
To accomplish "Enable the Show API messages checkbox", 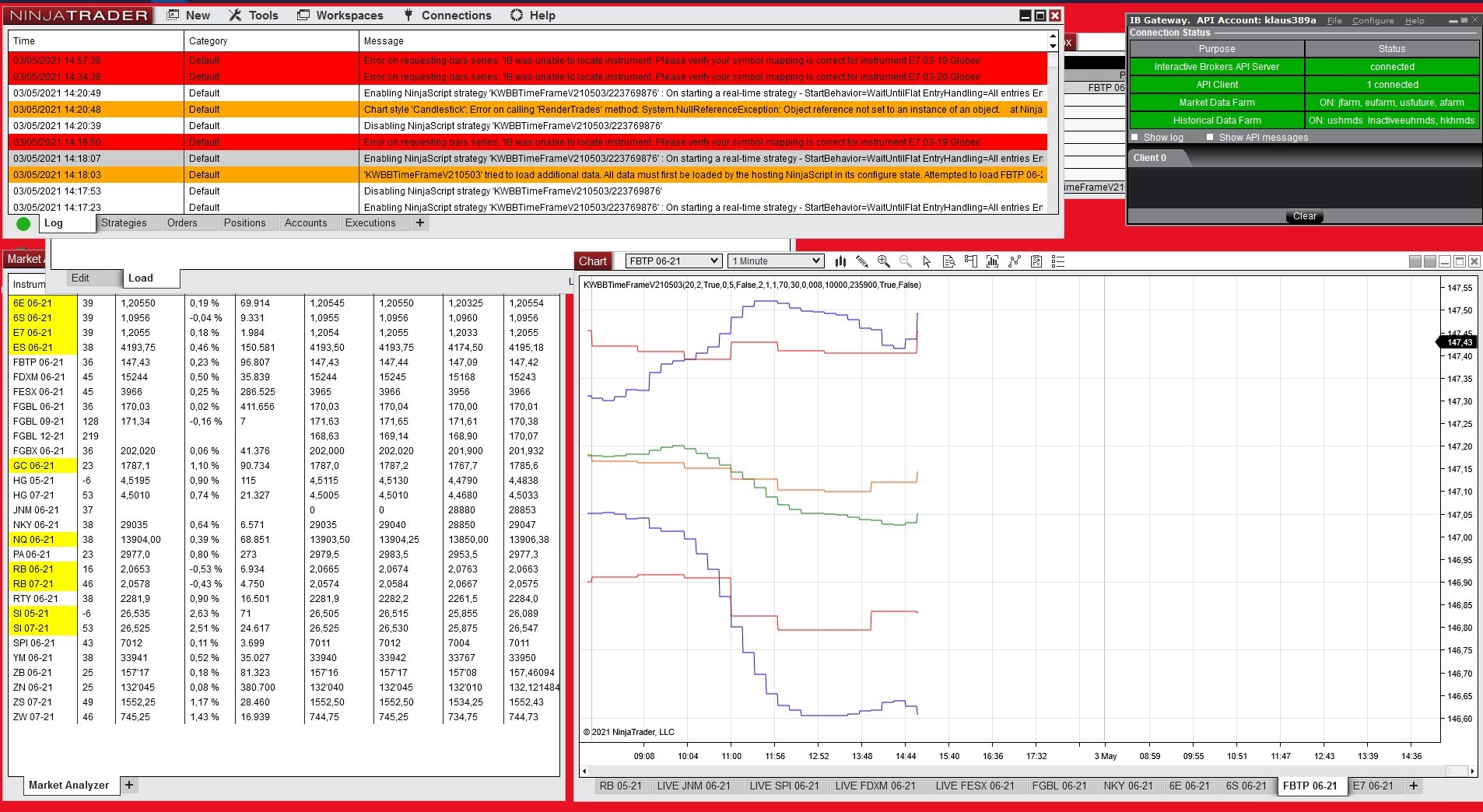I will tap(1210, 138).
